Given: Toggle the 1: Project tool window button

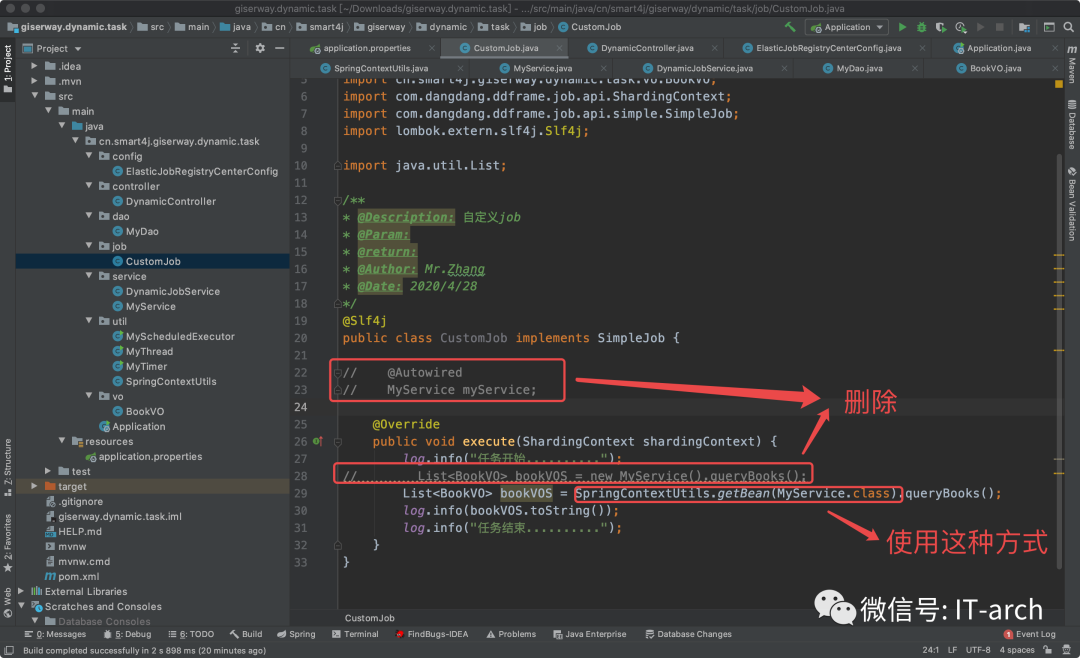Looking at the screenshot, I should tap(8, 69).
